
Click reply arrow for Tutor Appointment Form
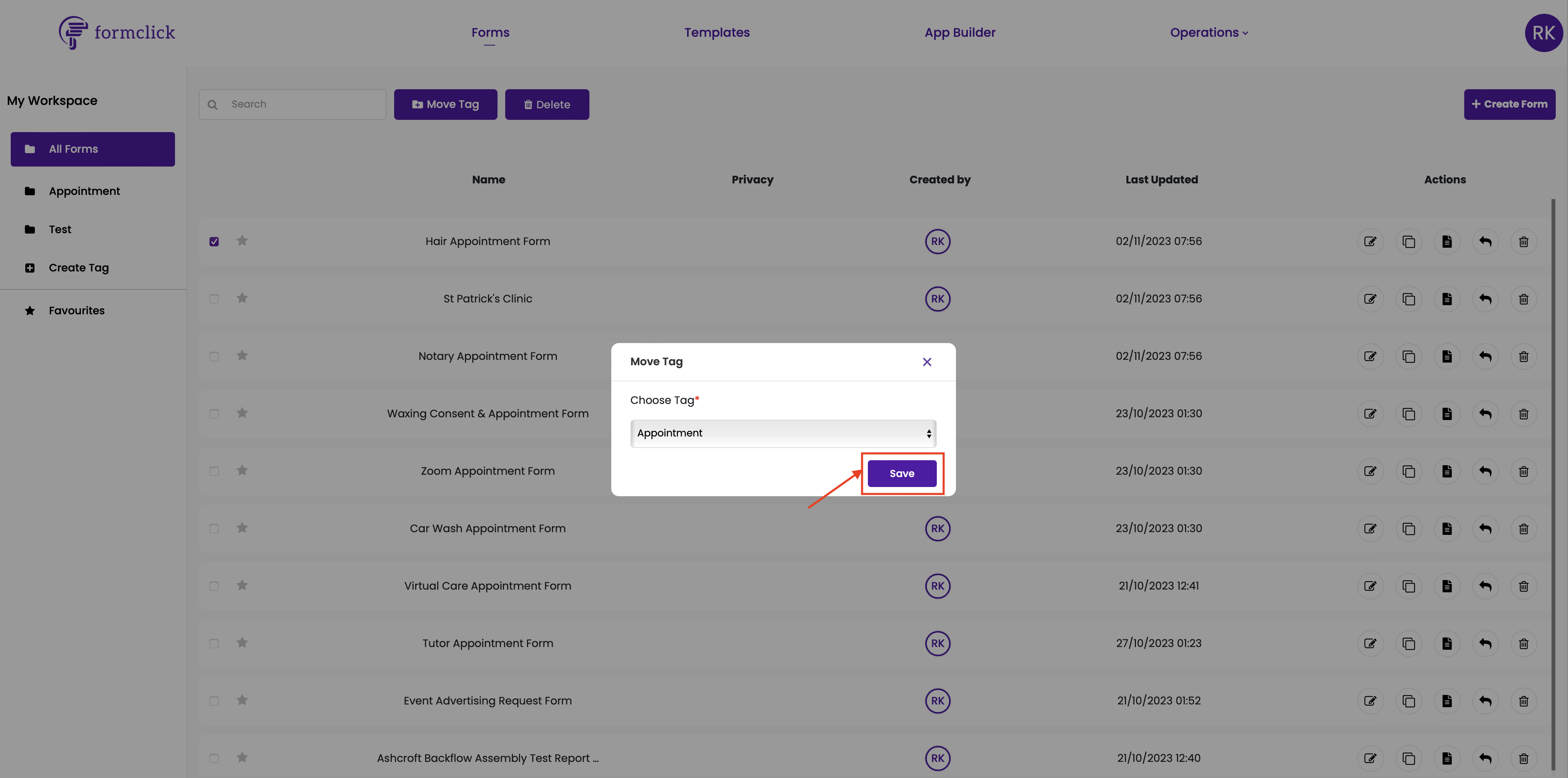[x=1485, y=644]
